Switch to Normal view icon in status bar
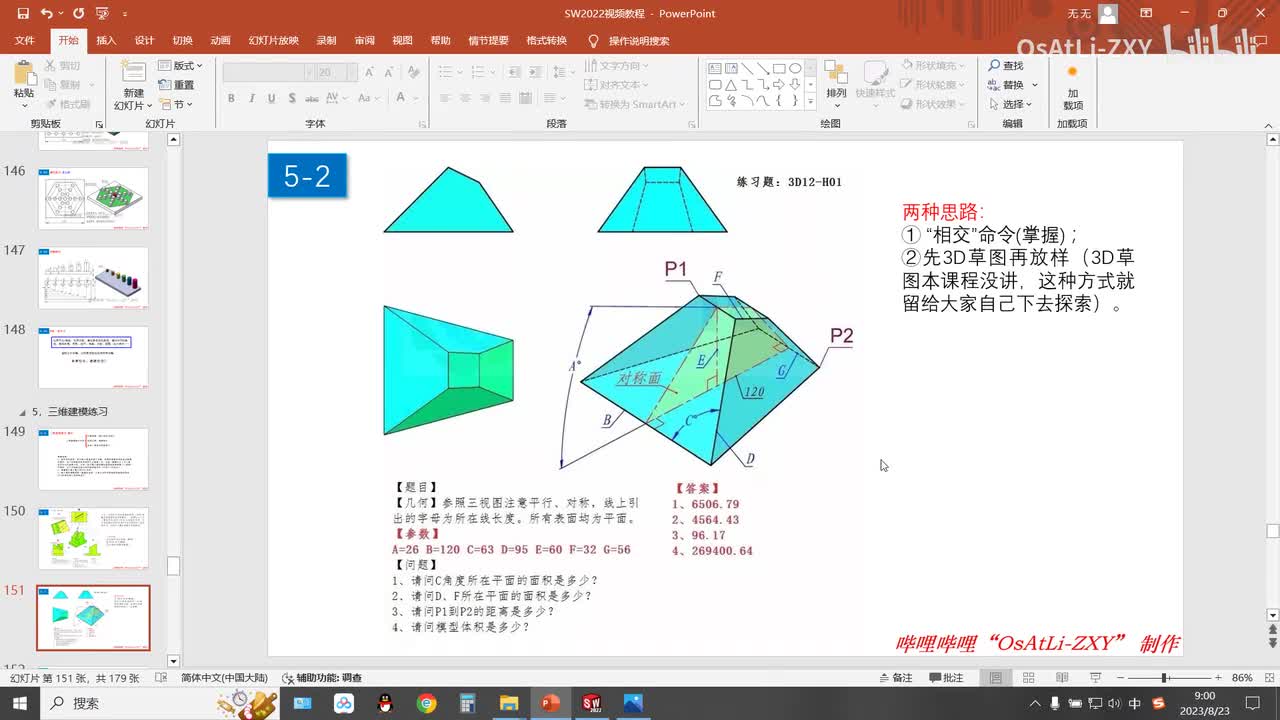 point(996,678)
